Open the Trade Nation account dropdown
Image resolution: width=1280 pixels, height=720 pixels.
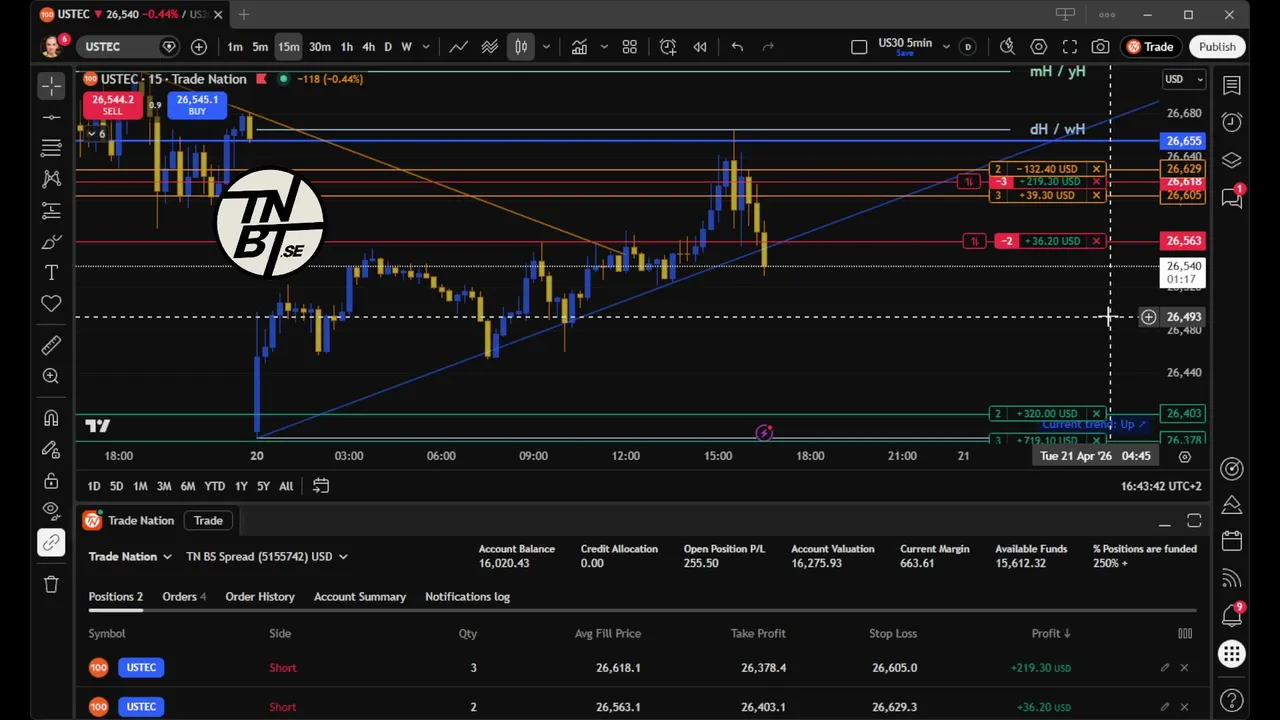pos(130,556)
